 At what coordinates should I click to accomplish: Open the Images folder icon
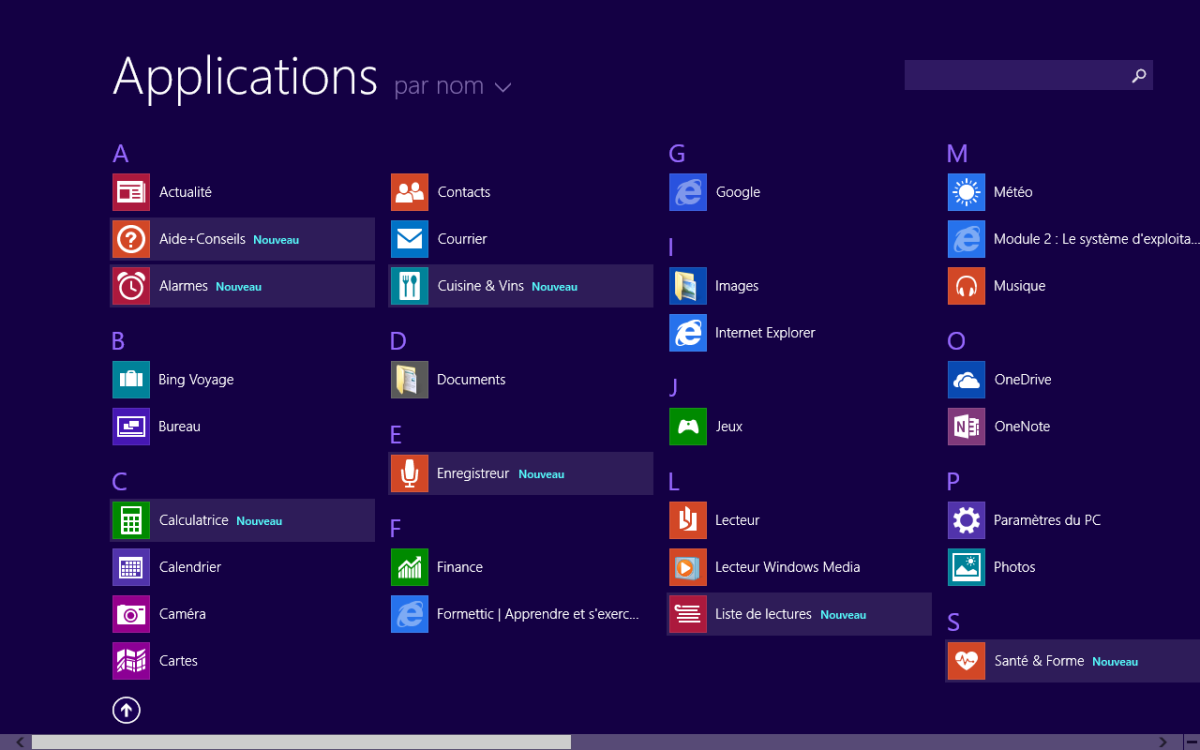pos(688,286)
